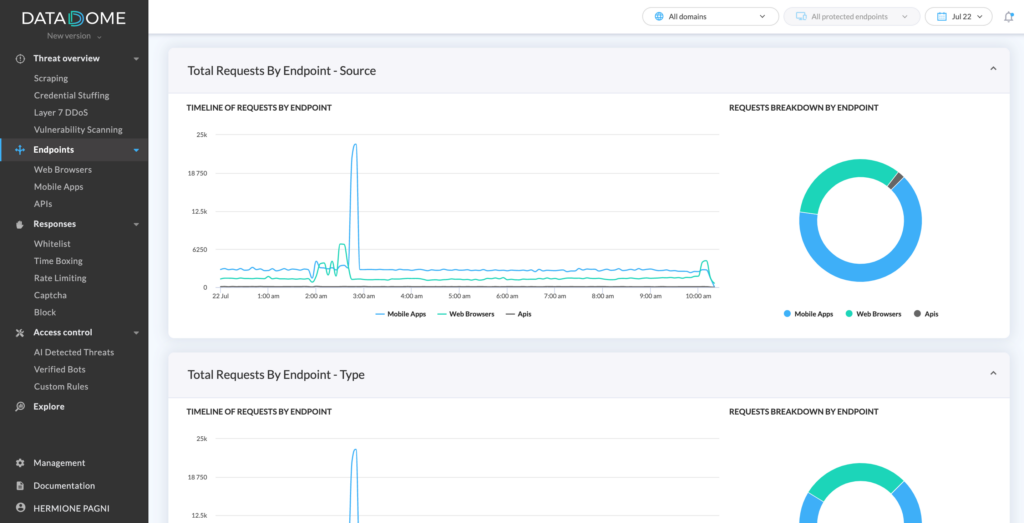Click the Management gear icon
The height and width of the screenshot is (523, 1024).
click(x=20, y=463)
